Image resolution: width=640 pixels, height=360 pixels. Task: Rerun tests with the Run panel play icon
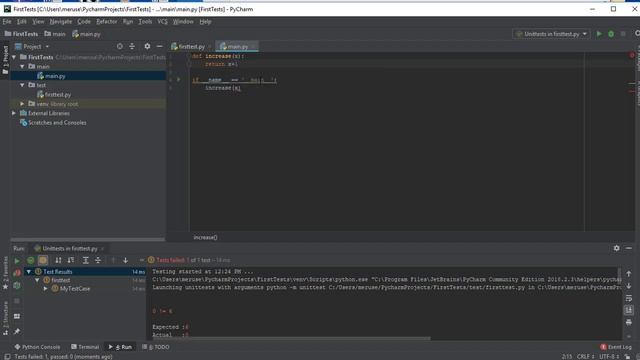tap(17, 260)
